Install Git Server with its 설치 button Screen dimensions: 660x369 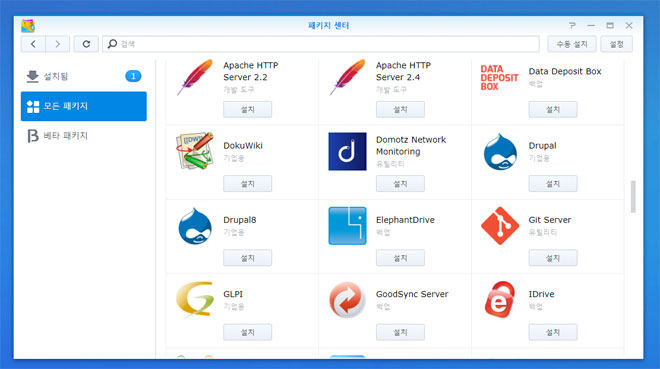pyautogui.click(x=553, y=258)
